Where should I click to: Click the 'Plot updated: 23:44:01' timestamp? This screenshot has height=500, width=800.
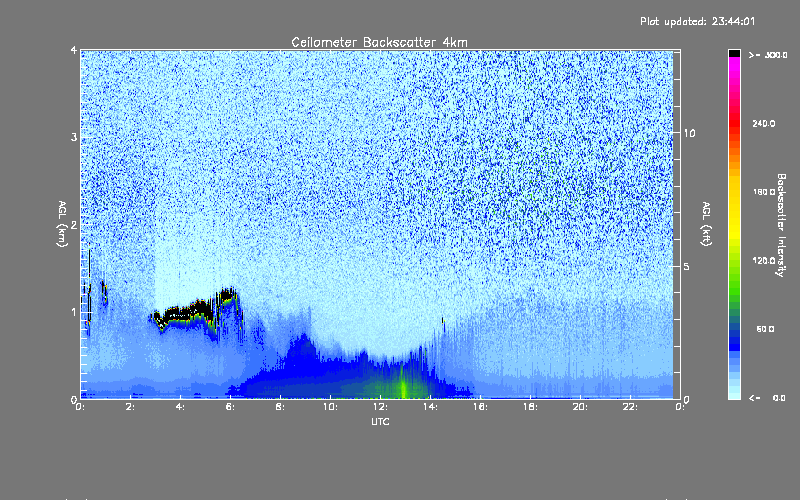[x=697, y=21]
